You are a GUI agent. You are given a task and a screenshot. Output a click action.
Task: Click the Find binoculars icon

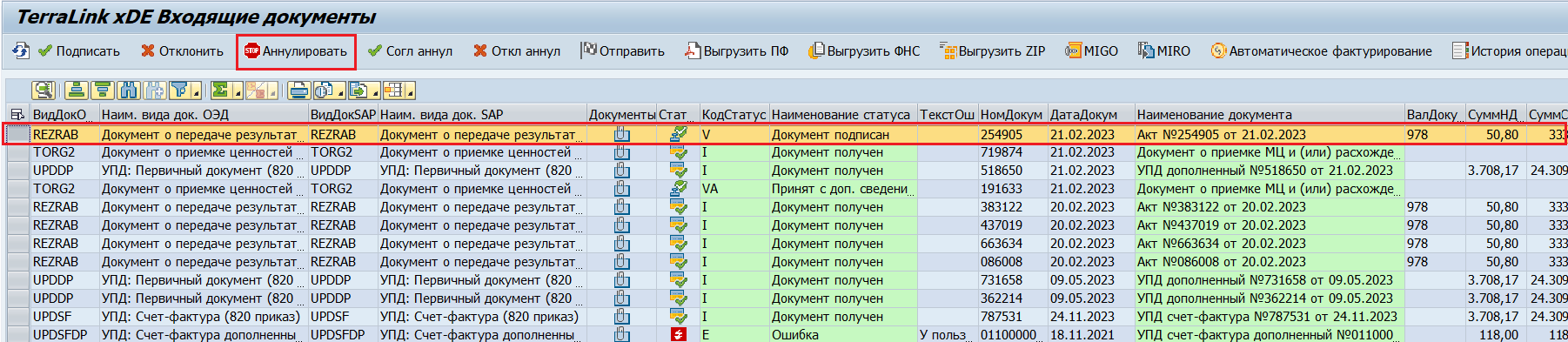click(129, 90)
